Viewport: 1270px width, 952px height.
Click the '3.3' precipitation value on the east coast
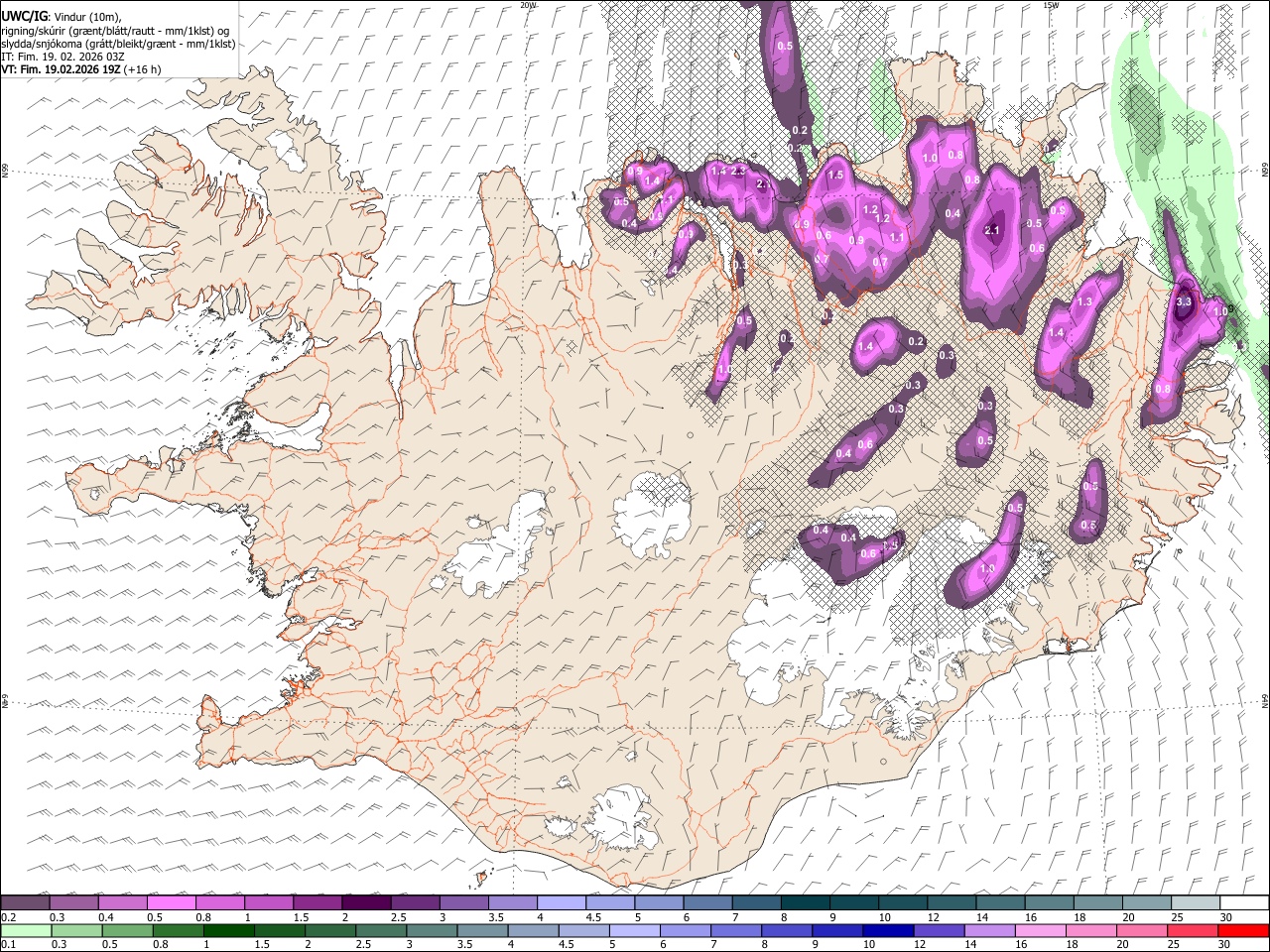coord(1183,301)
